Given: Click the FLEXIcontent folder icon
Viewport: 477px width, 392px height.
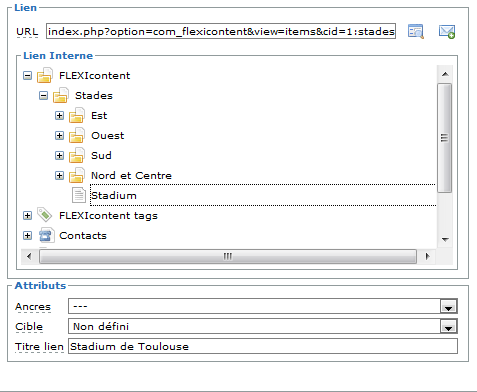Looking at the screenshot, I should tap(44, 75).
